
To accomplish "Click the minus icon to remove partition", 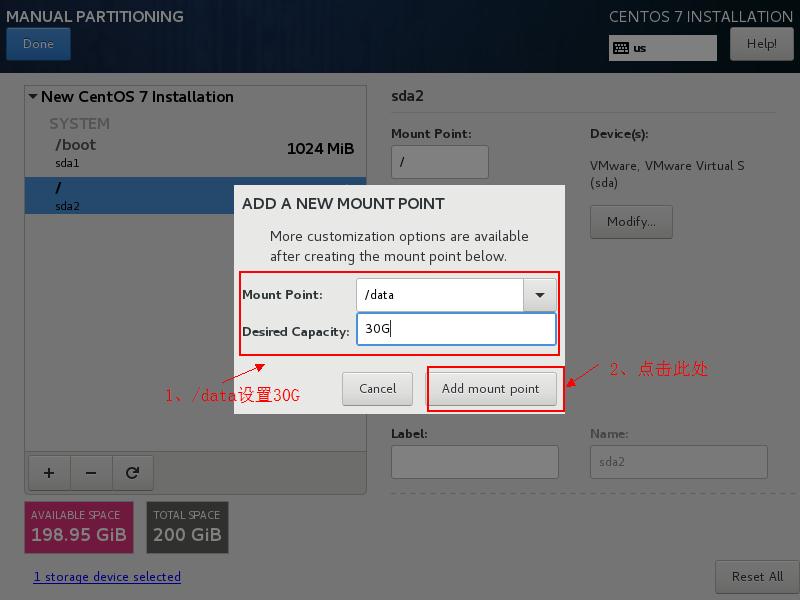I will [90, 473].
